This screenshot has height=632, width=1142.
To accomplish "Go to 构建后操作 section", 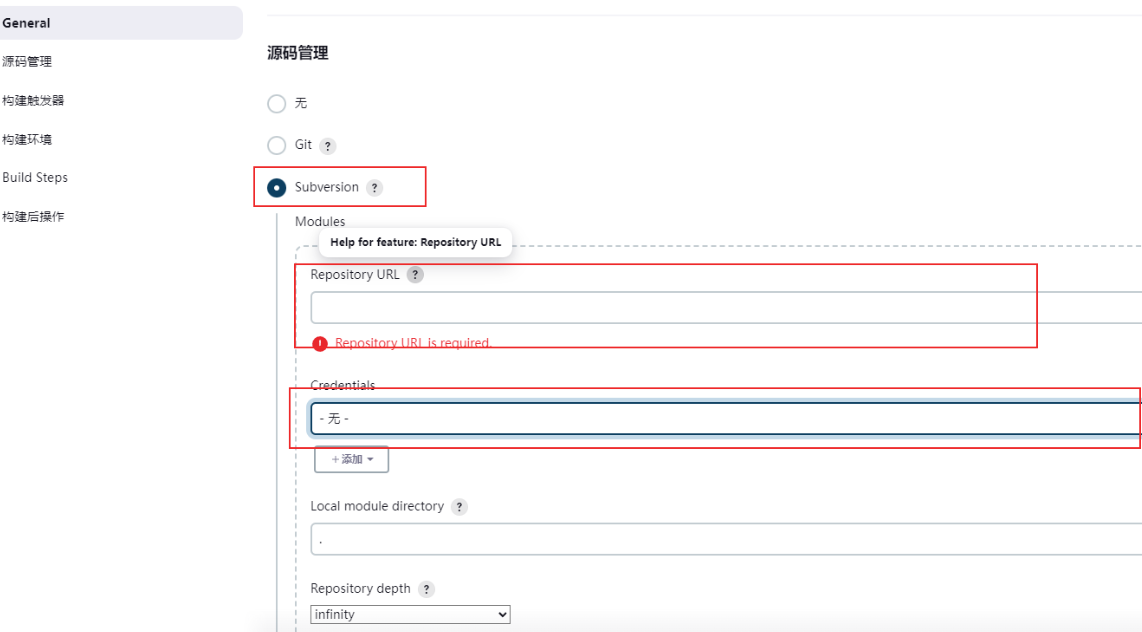I will (33, 217).
